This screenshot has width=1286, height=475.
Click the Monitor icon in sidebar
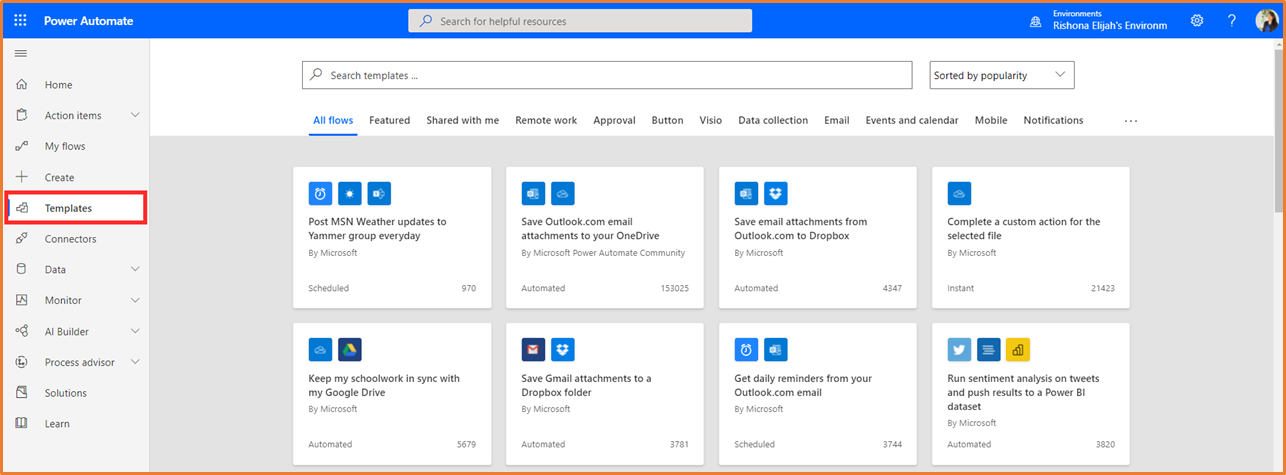click(x=22, y=300)
